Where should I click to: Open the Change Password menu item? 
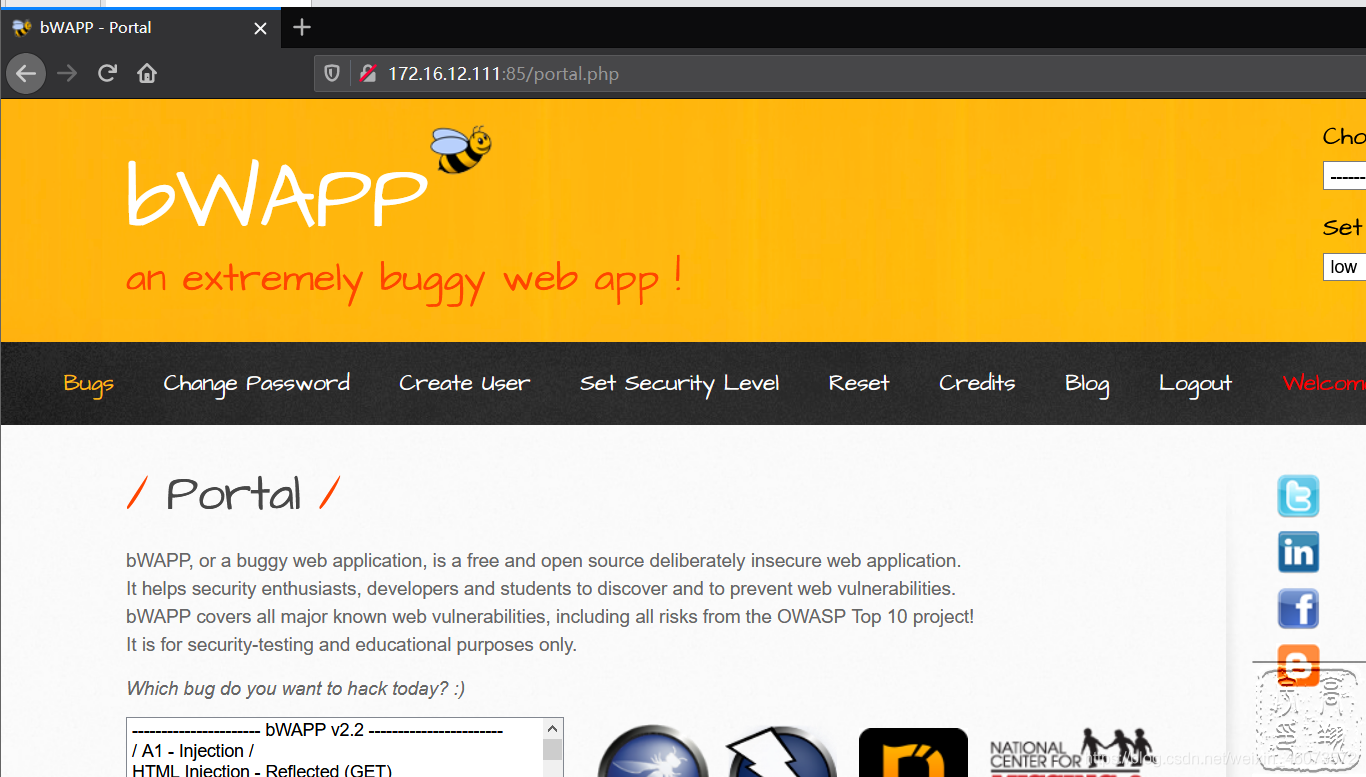tap(257, 384)
